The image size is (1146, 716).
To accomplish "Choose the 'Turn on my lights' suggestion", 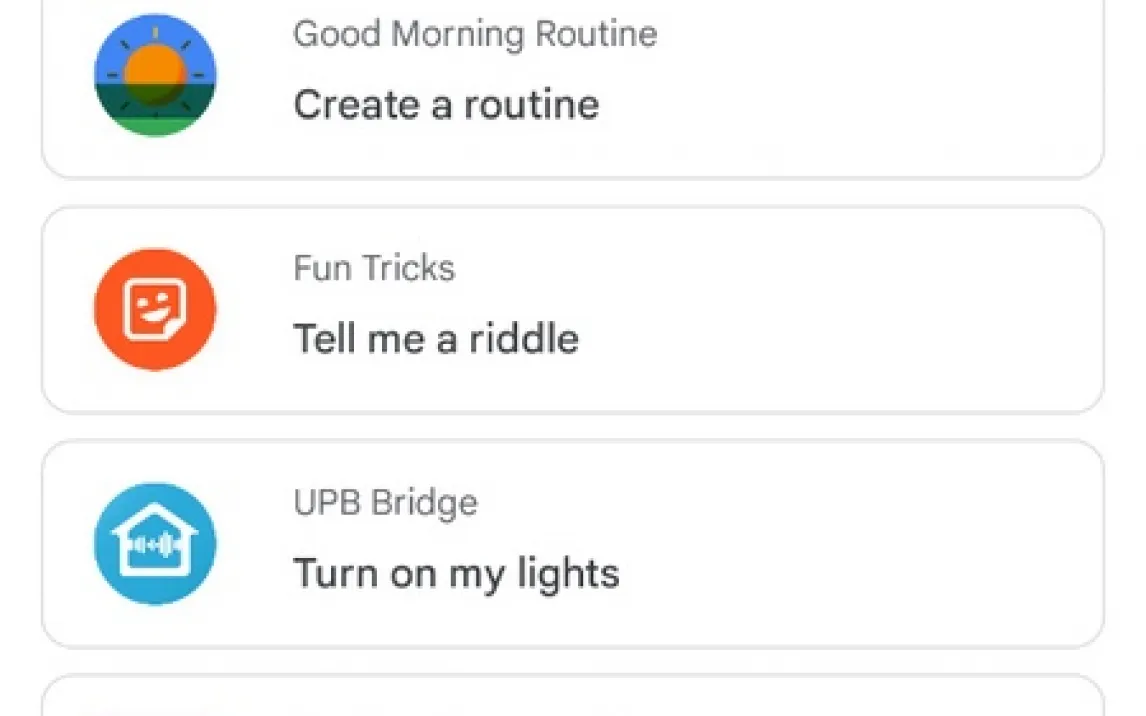I will 456,574.
